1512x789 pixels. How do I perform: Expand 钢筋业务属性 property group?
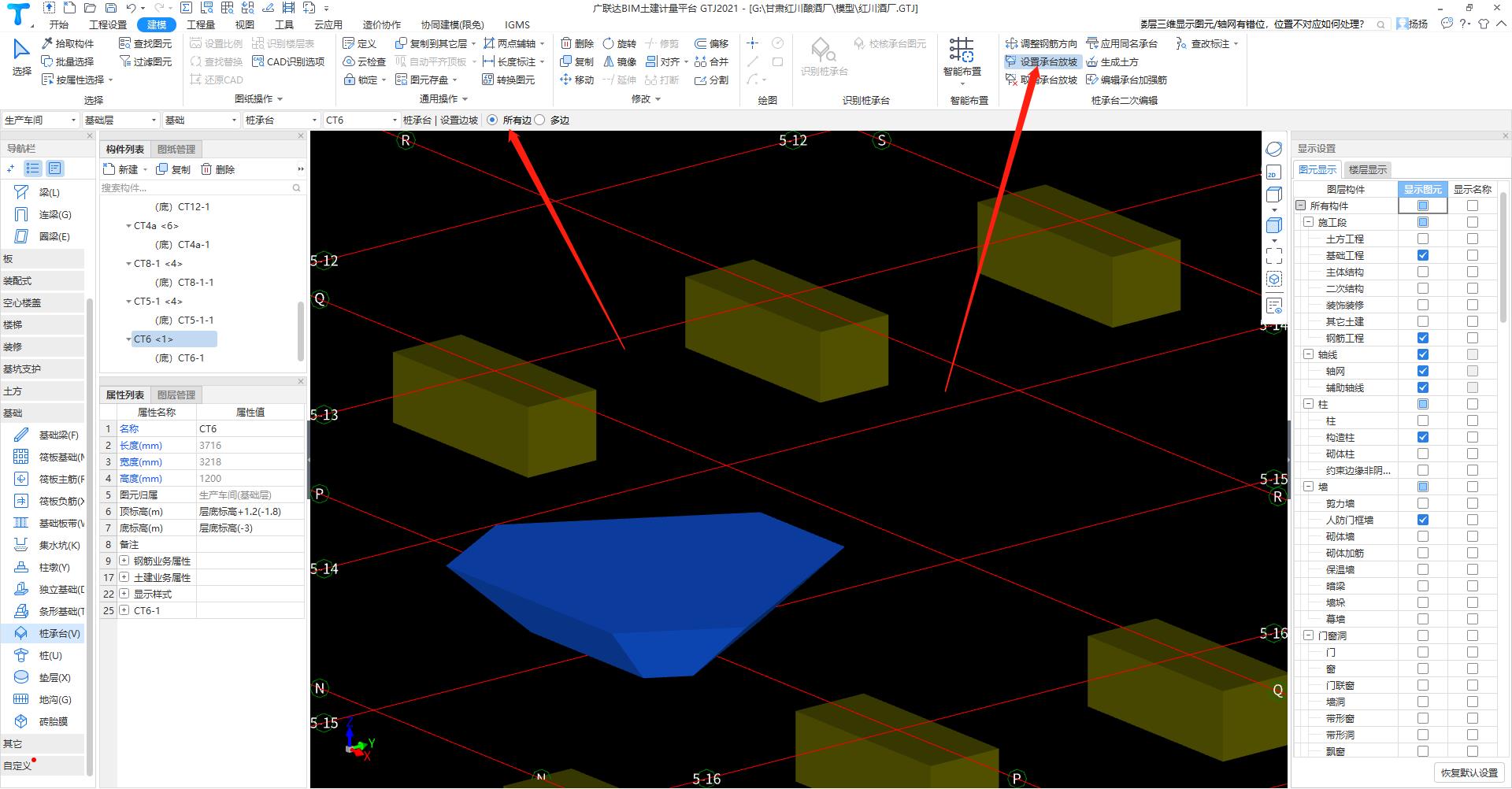coord(124,561)
